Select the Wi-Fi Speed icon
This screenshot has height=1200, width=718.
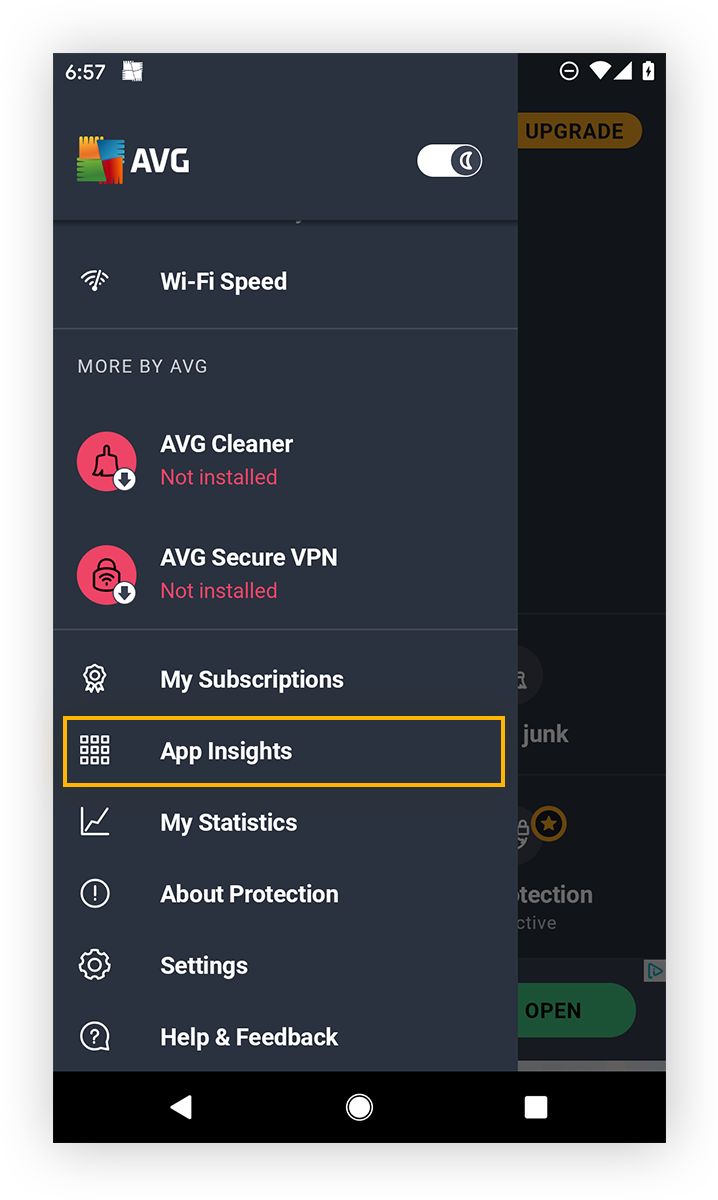[94, 280]
